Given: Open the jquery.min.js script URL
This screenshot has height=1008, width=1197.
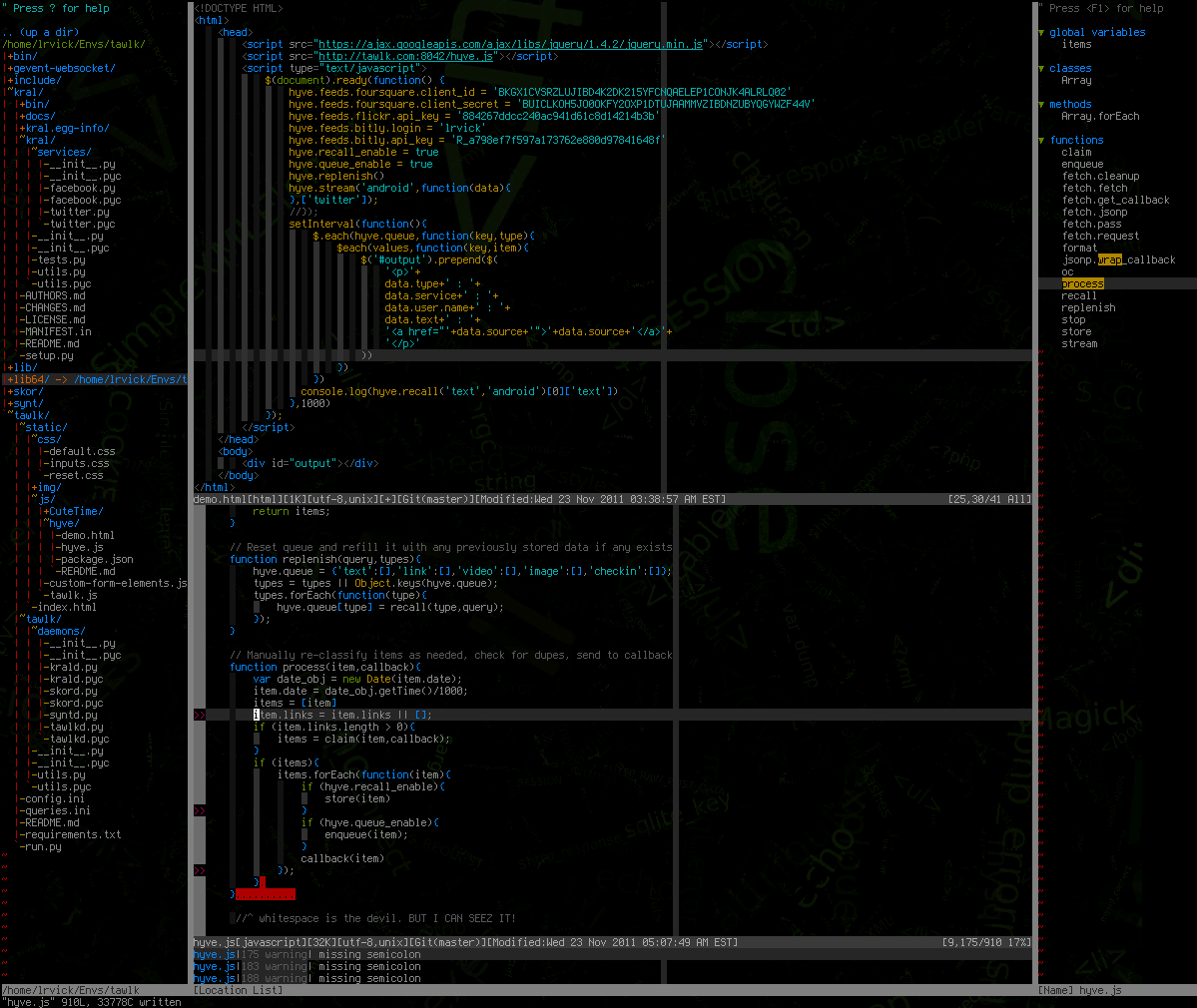Looking at the screenshot, I should 511,44.
